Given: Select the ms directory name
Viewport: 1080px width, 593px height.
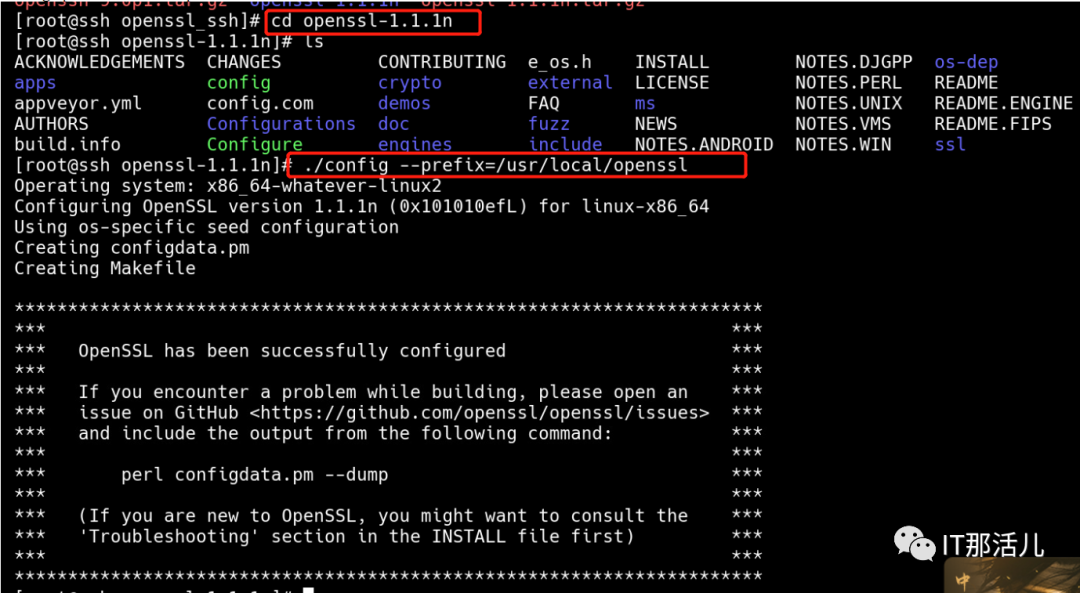Looking at the screenshot, I should pos(645,104).
